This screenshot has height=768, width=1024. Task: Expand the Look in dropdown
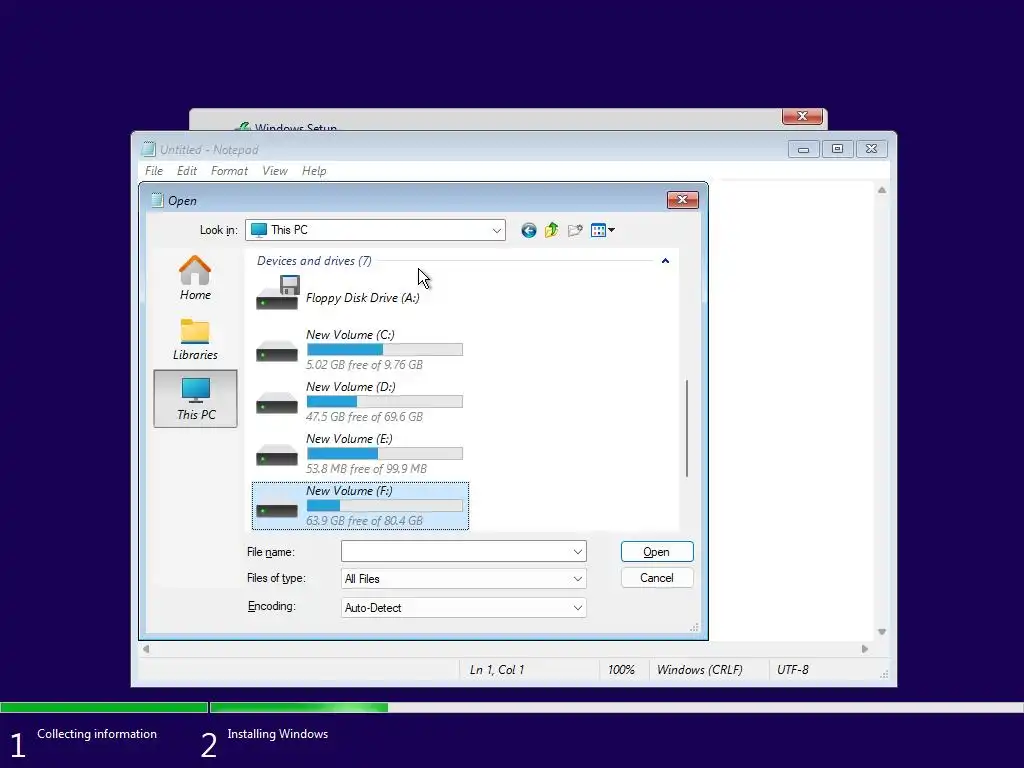point(496,230)
